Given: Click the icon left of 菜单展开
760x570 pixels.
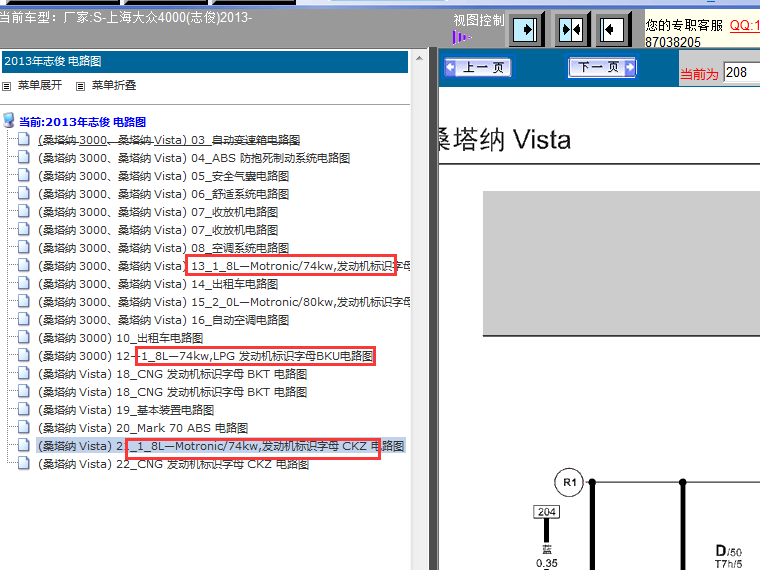Looking at the screenshot, I should tap(6, 86).
